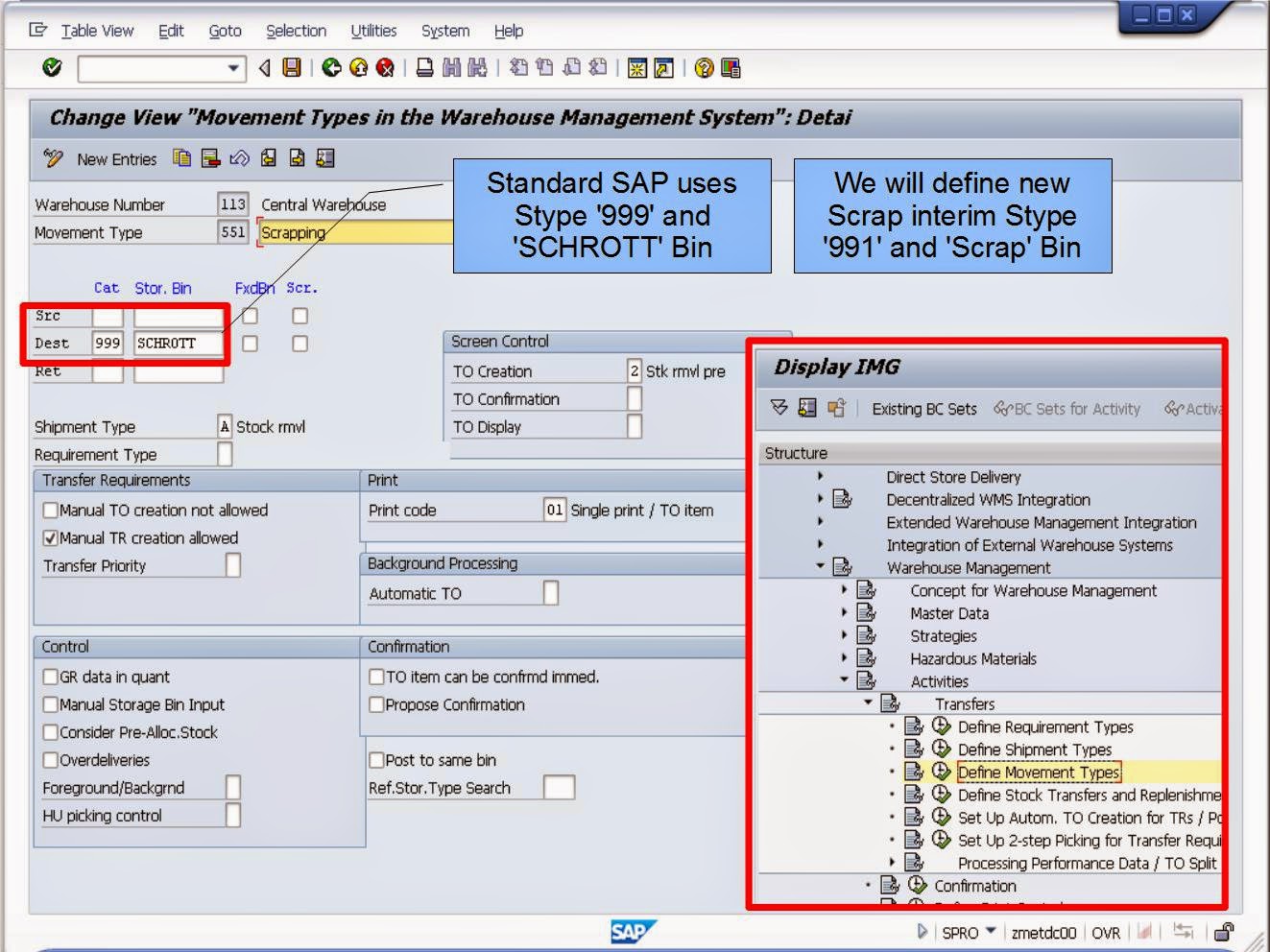Uncheck Manual TR creation allowed

pos(51,537)
